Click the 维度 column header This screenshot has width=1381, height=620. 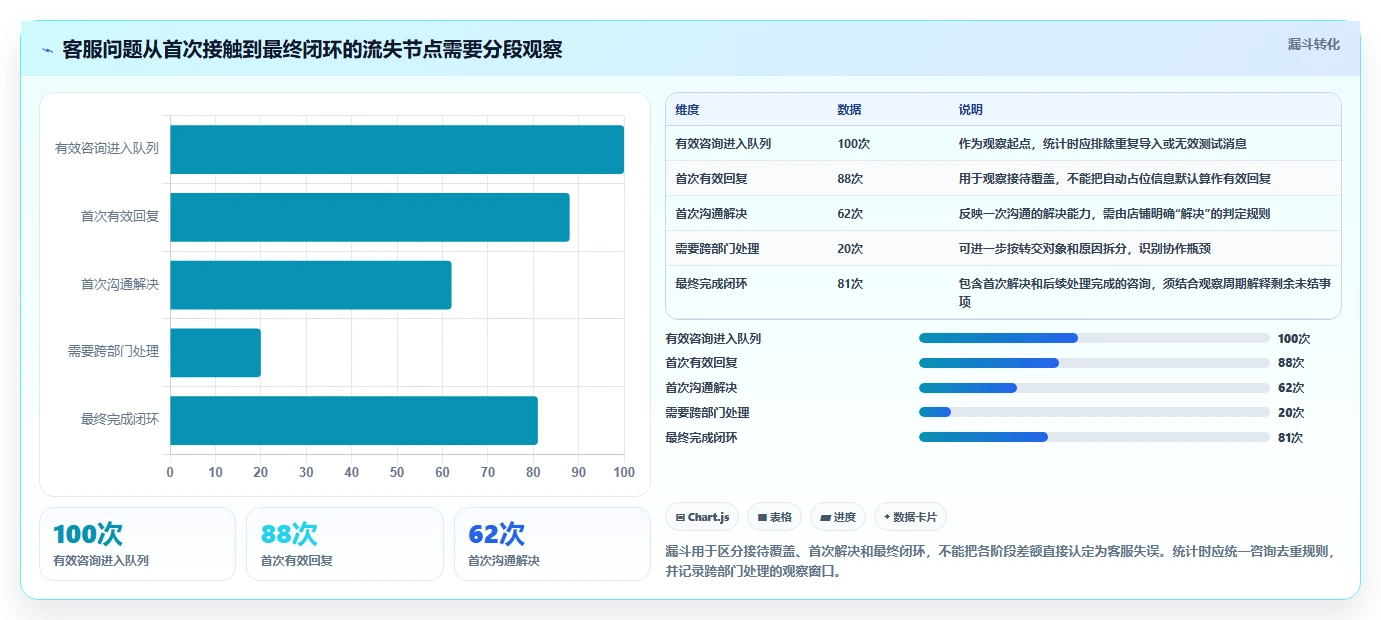688,110
